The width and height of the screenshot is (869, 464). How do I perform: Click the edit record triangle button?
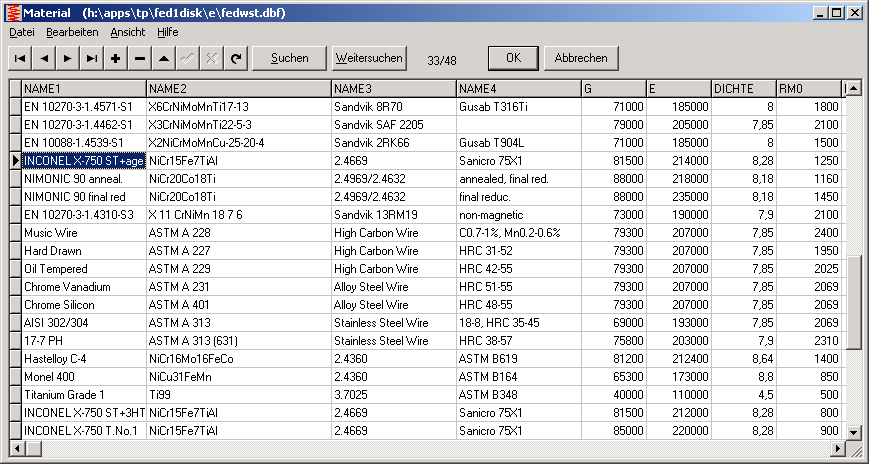[x=164, y=58]
